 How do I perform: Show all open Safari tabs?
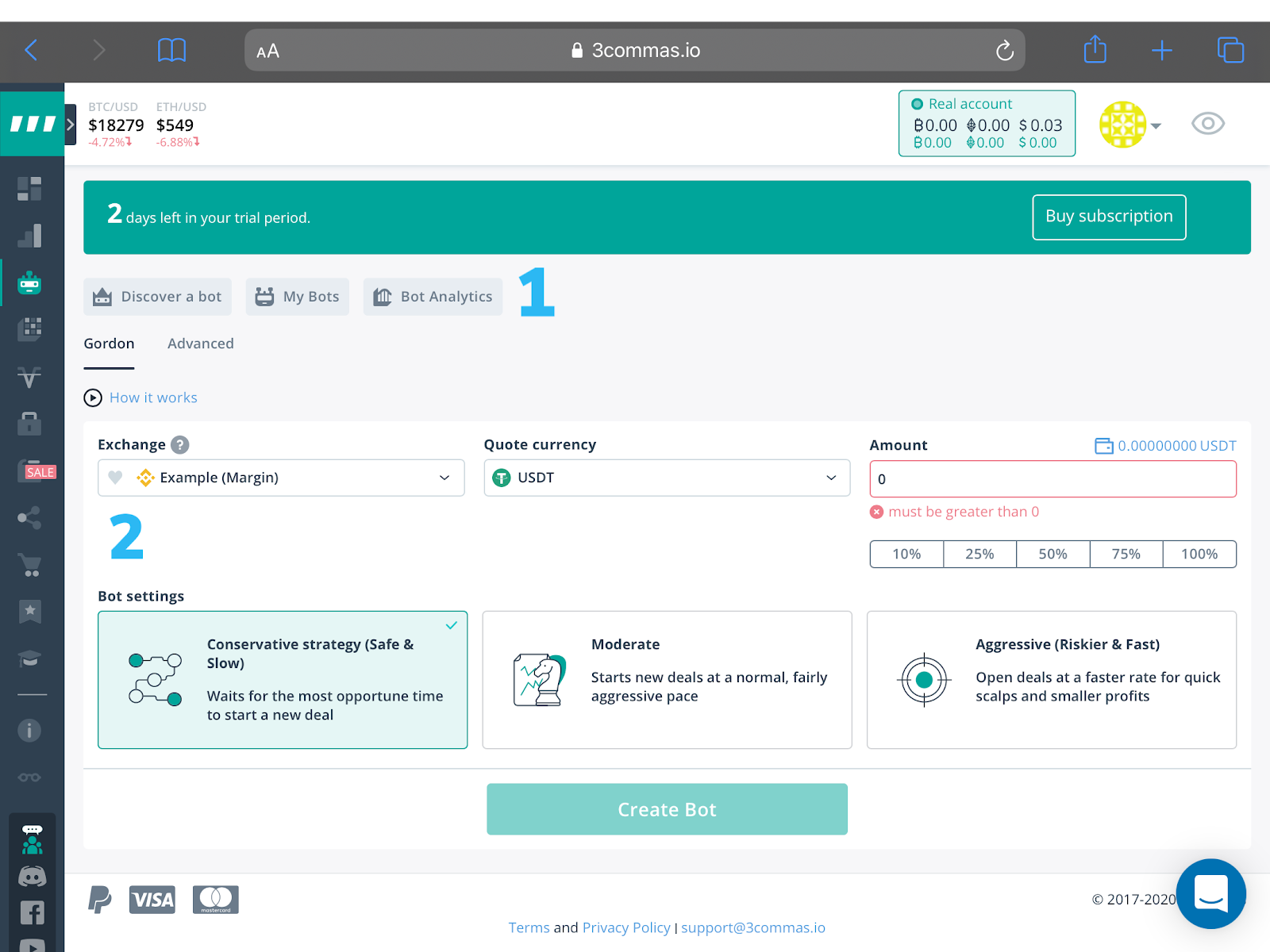coord(1230,50)
